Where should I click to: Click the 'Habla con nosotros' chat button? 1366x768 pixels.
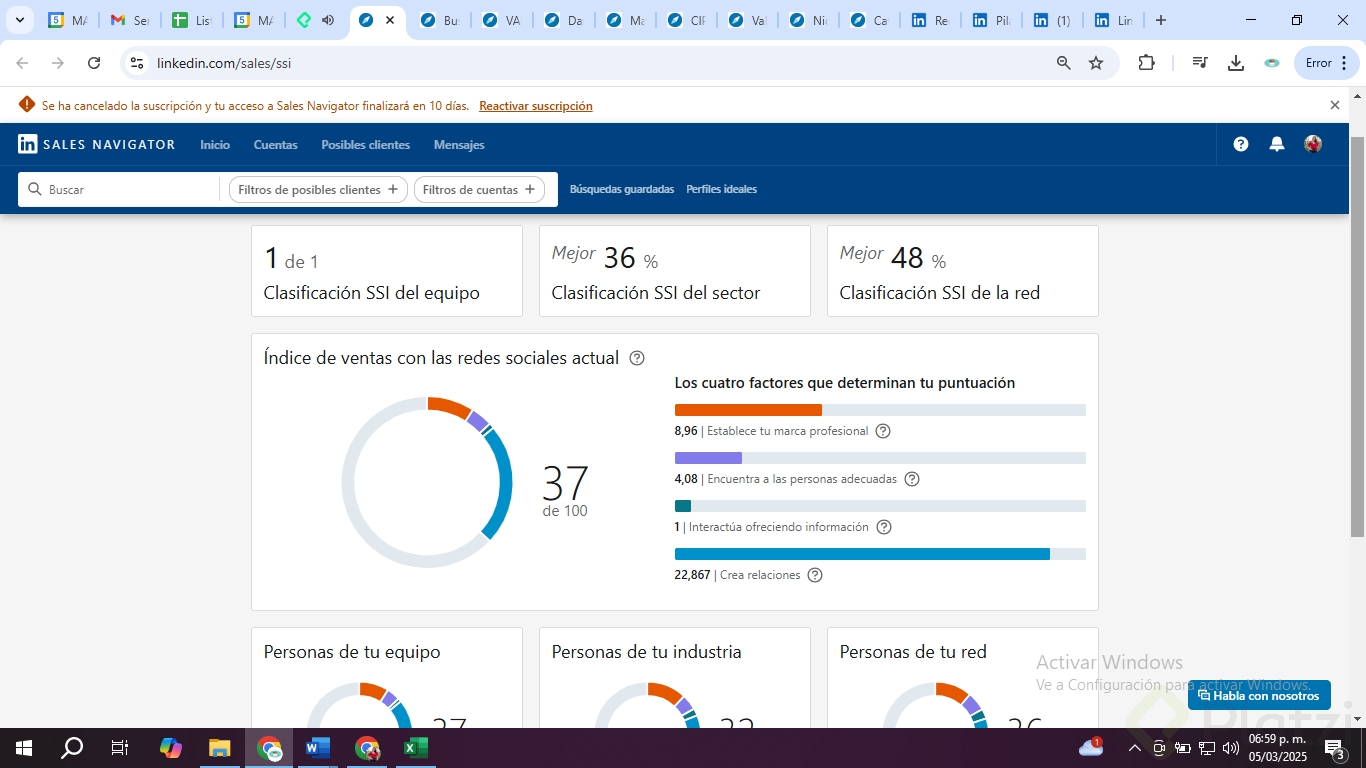tap(1259, 695)
